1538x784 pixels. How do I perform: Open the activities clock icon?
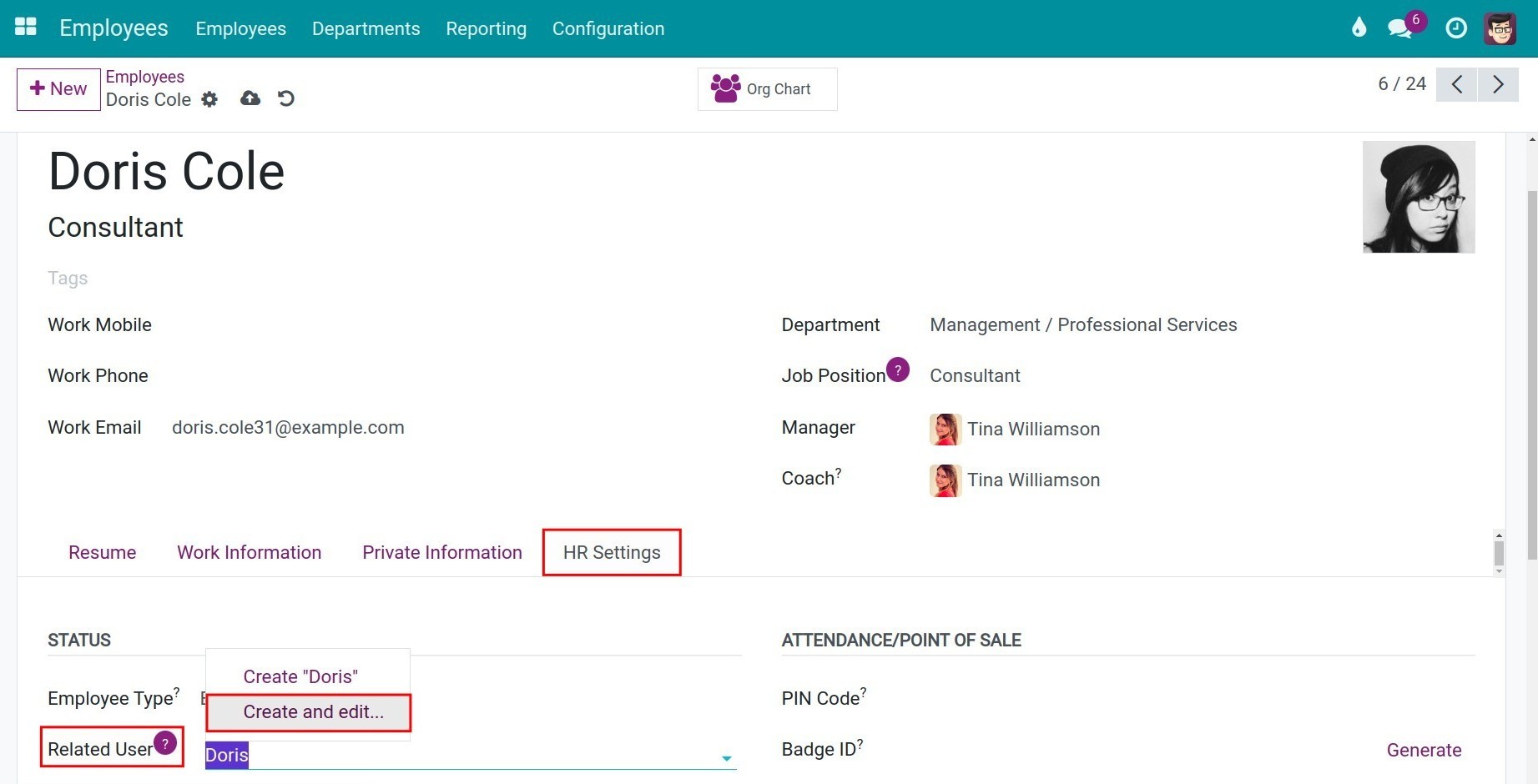1456,28
